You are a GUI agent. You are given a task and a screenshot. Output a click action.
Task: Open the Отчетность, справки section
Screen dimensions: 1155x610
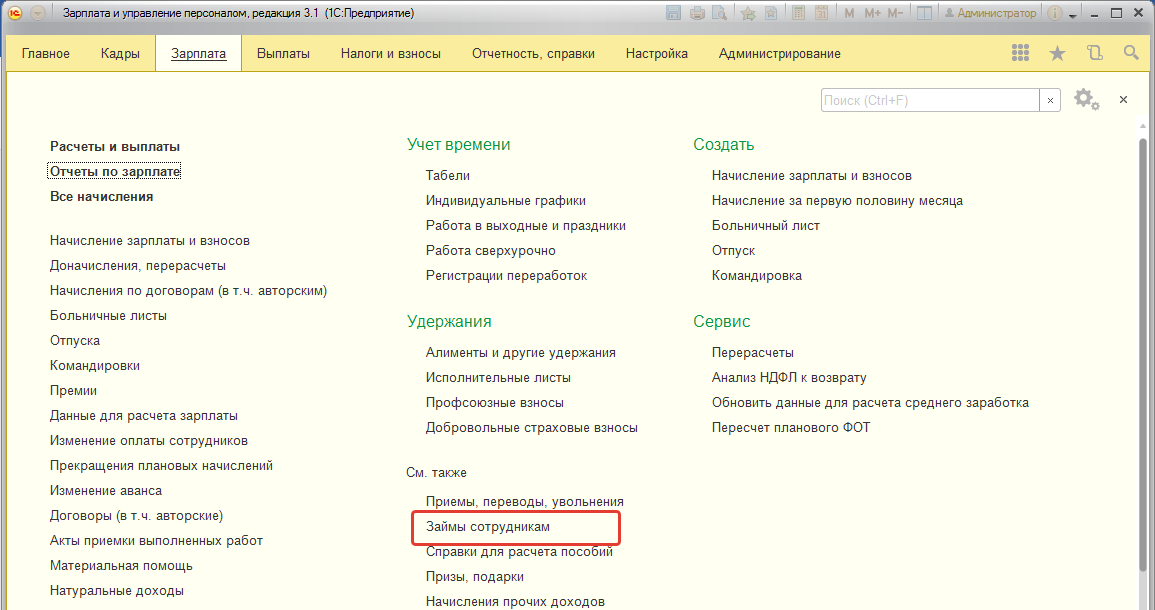click(x=533, y=54)
